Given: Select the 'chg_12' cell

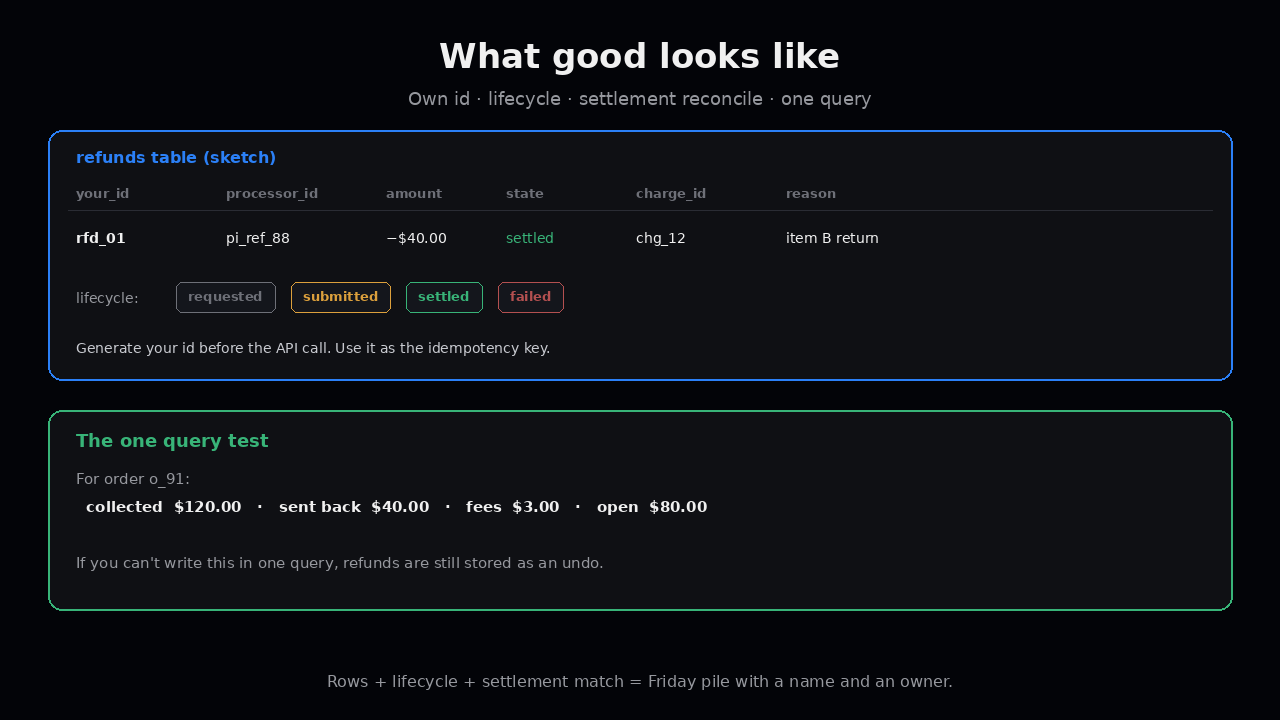Looking at the screenshot, I should pyautogui.click(x=661, y=238).
